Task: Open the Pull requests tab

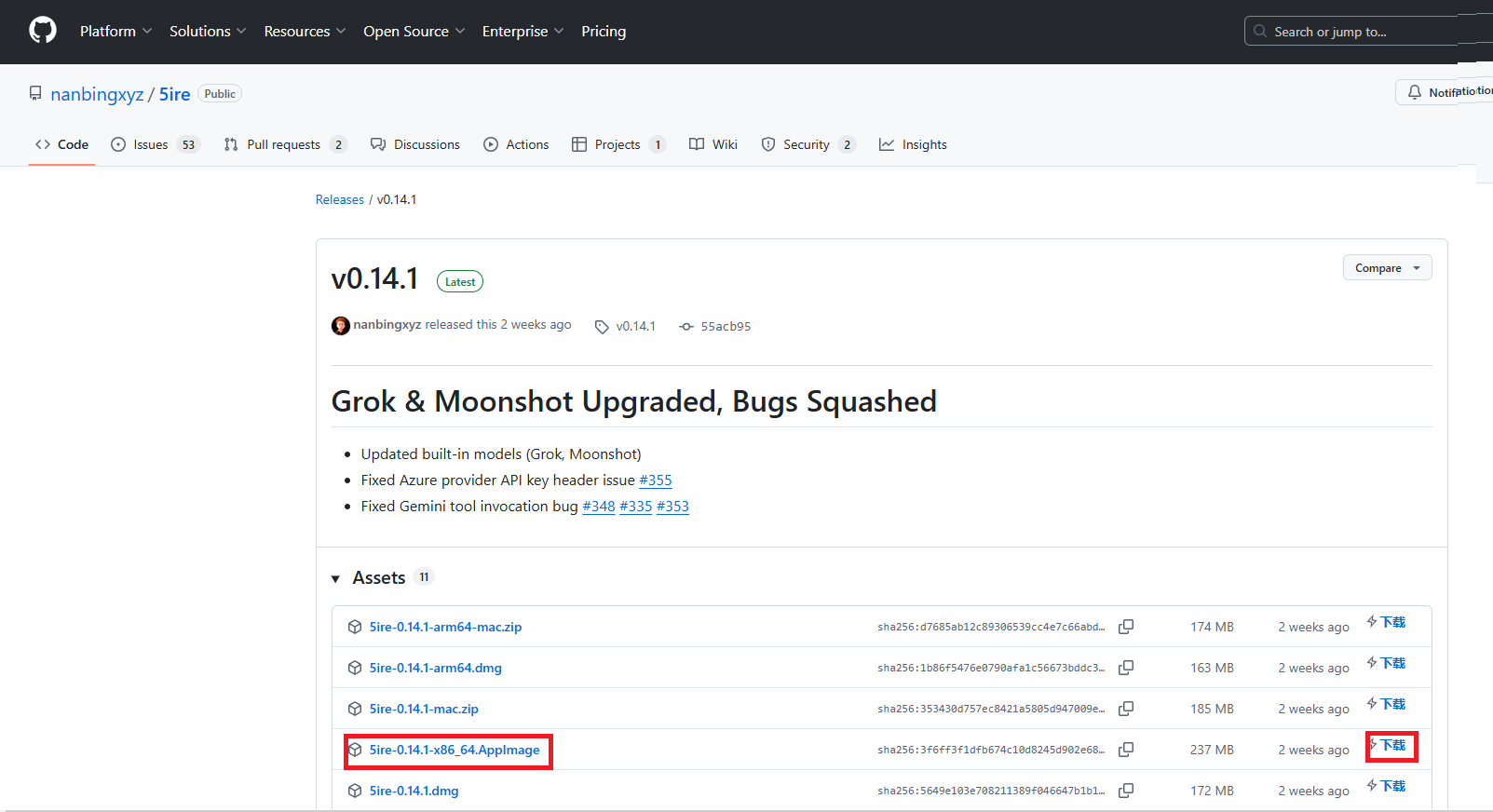Action: 283,144
